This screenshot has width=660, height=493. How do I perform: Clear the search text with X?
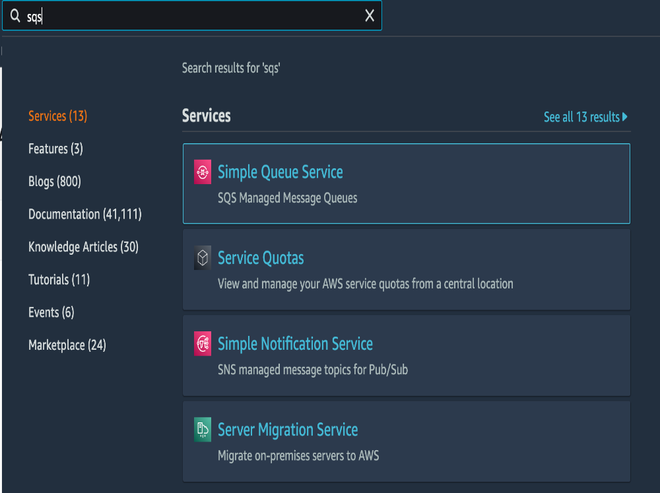coord(369,16)
